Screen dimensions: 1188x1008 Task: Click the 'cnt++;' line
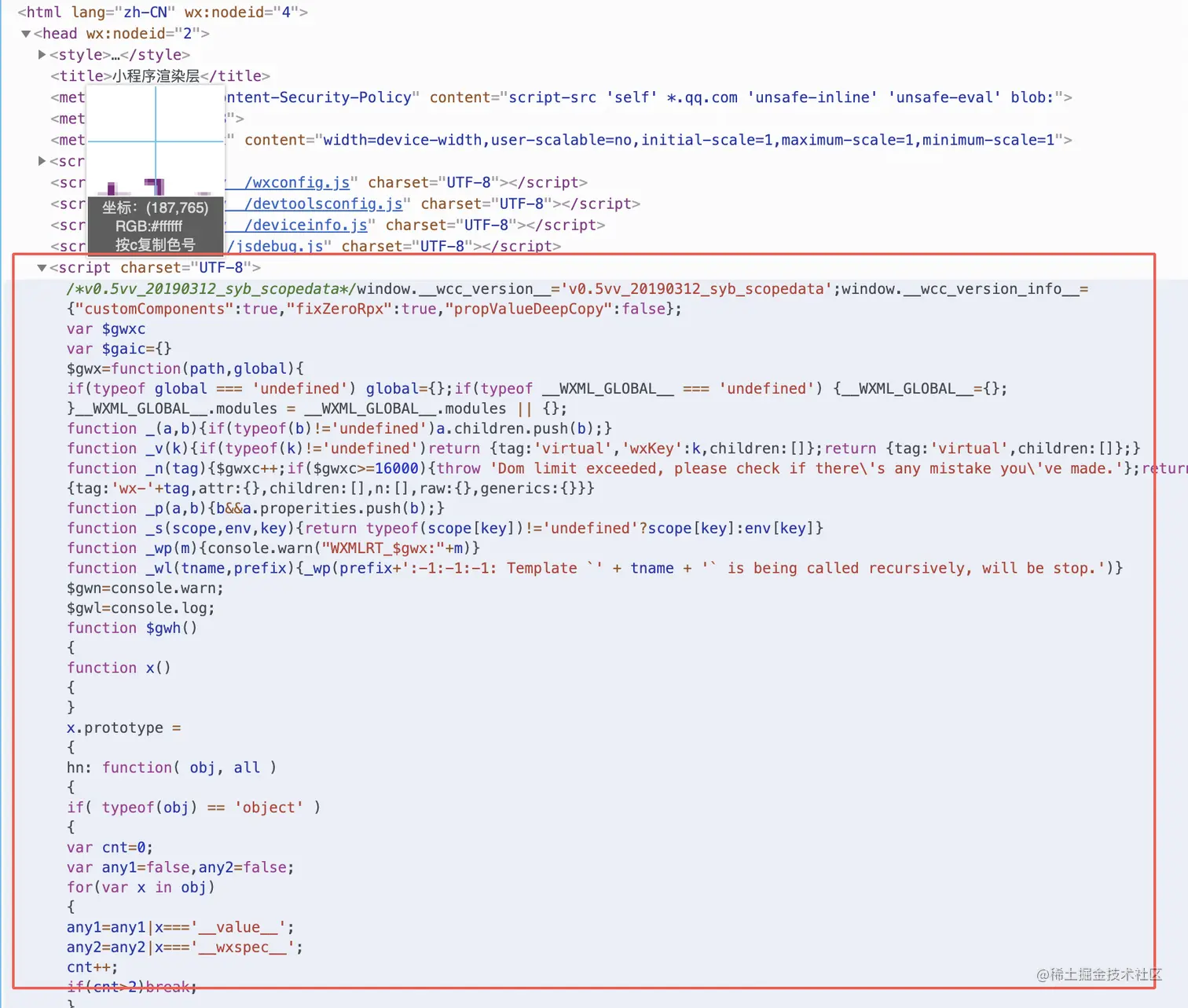click(x=92, y=967)
